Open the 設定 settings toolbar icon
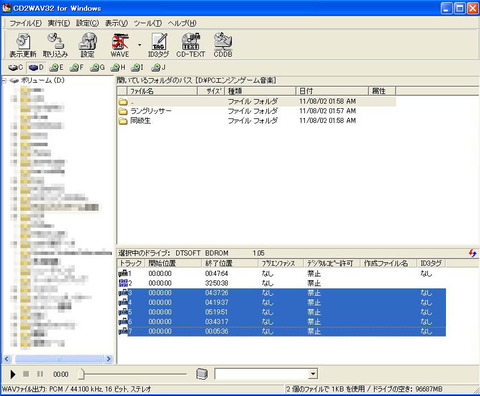This screenshot has width=480, height=396. (87, 45)
